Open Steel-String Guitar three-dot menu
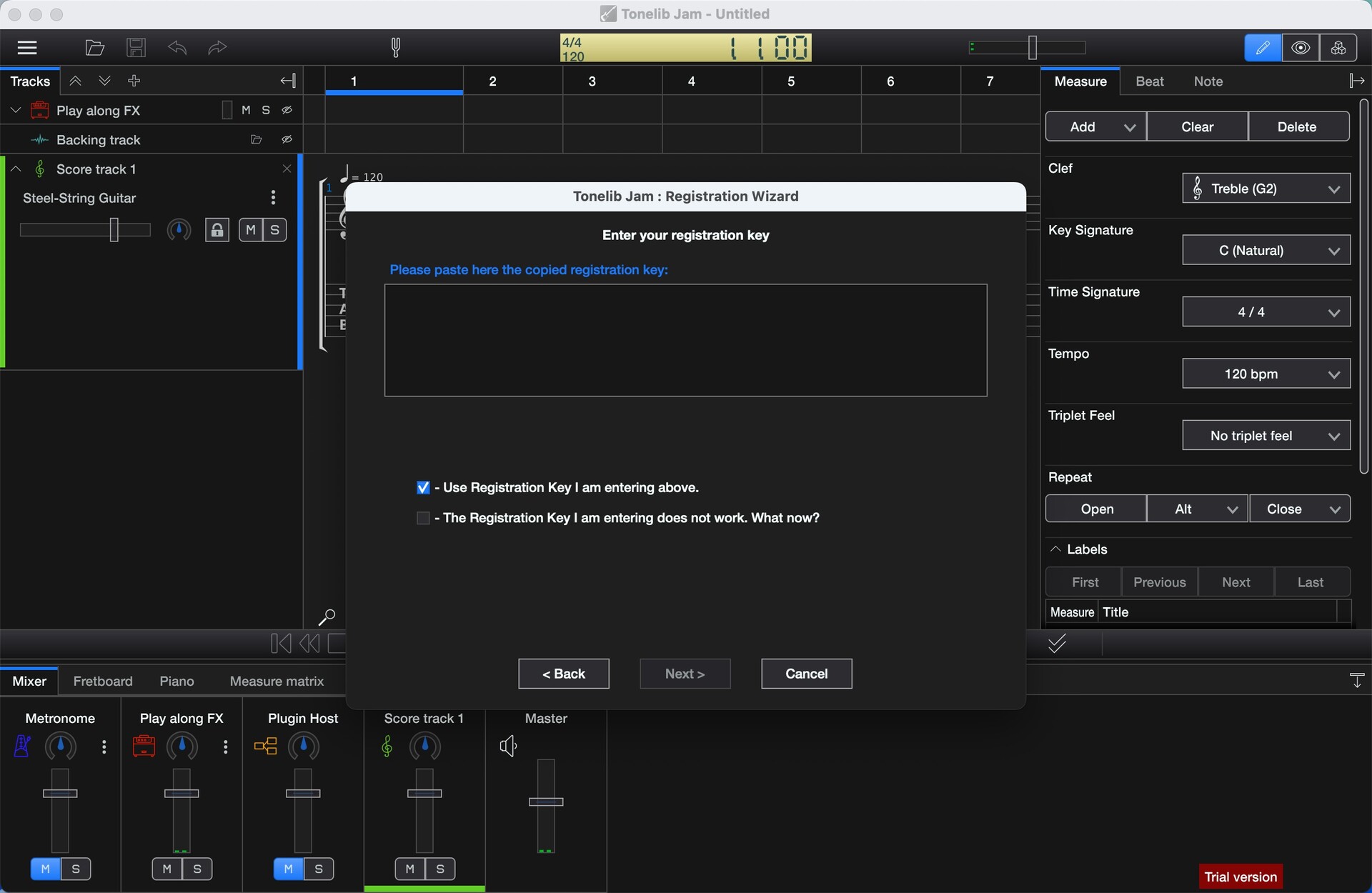1372x893 pixels. tap(273, 197)
